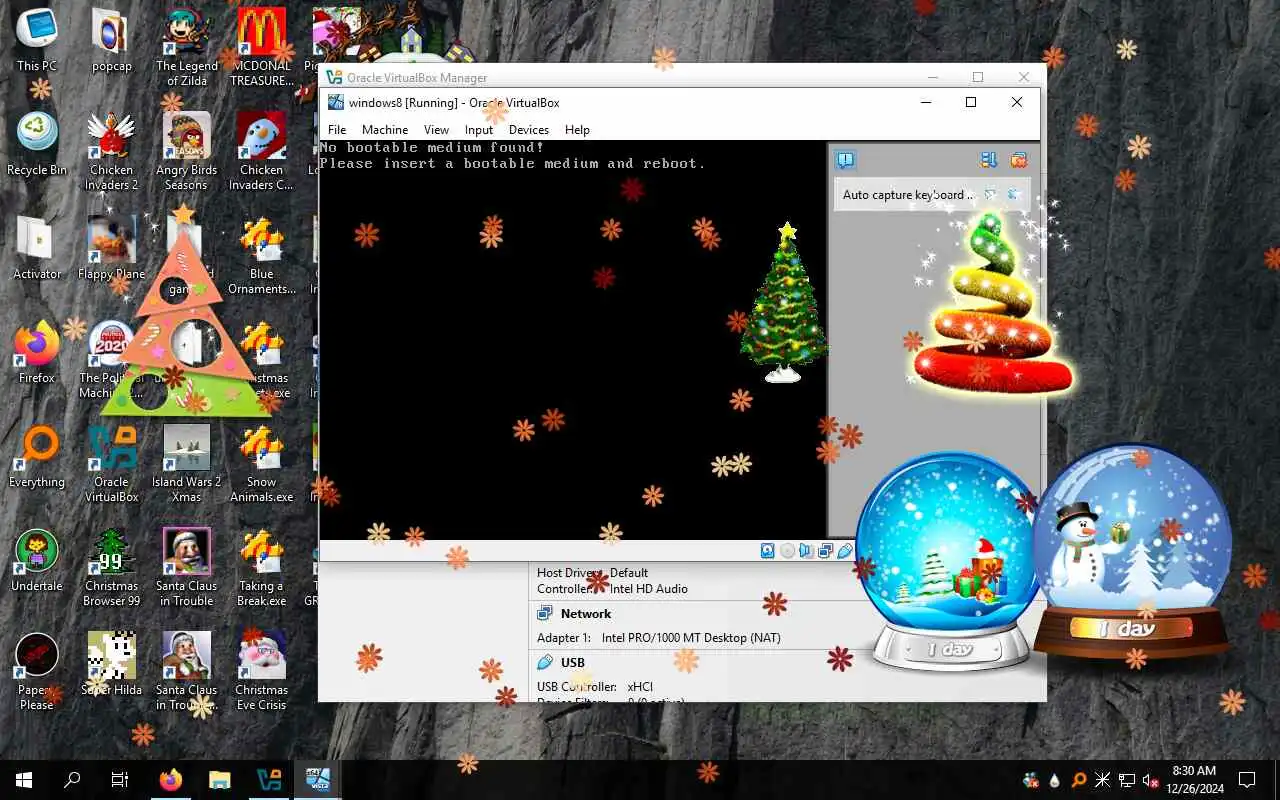The height and width of the screenshot is (800, 1280).
Task: Open the Windows Start menu
Action: (24, 780)
